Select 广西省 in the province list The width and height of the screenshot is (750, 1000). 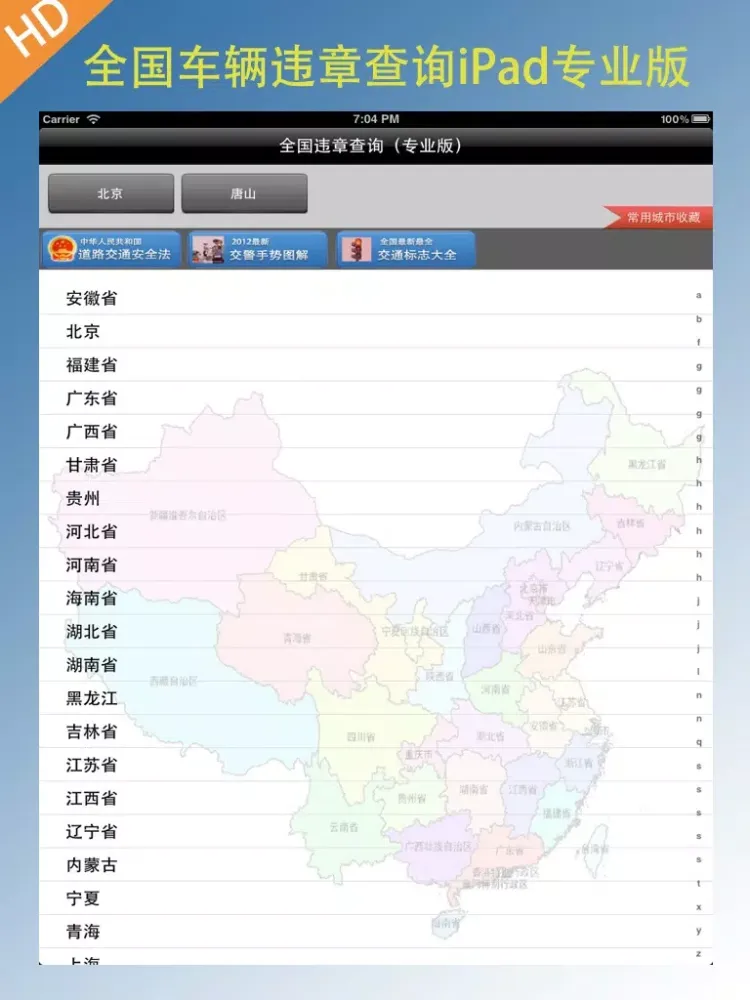pos(376,431)
